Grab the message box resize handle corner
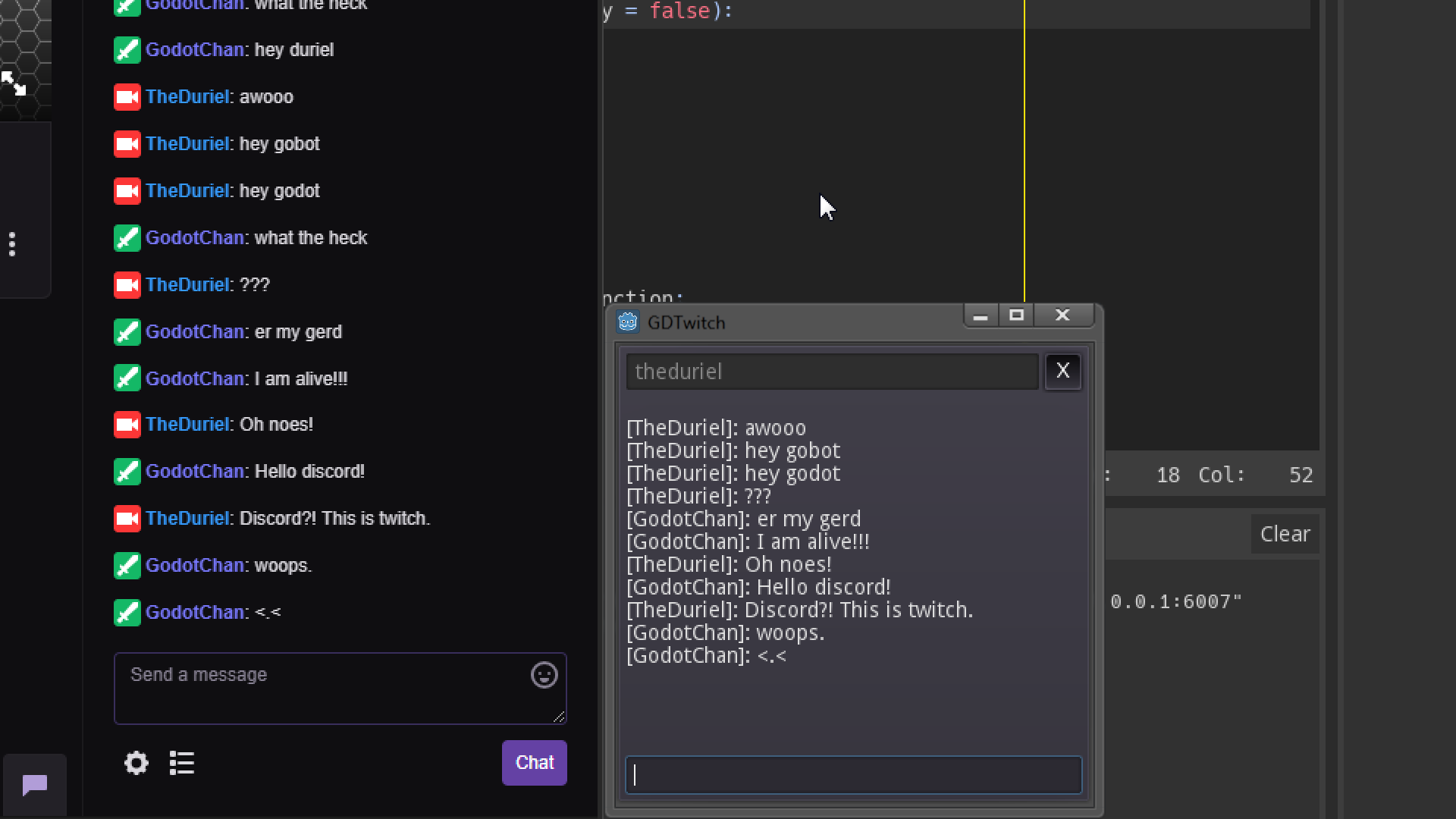The height and width of the screenshot is (819, 1456). click(560, 717)
